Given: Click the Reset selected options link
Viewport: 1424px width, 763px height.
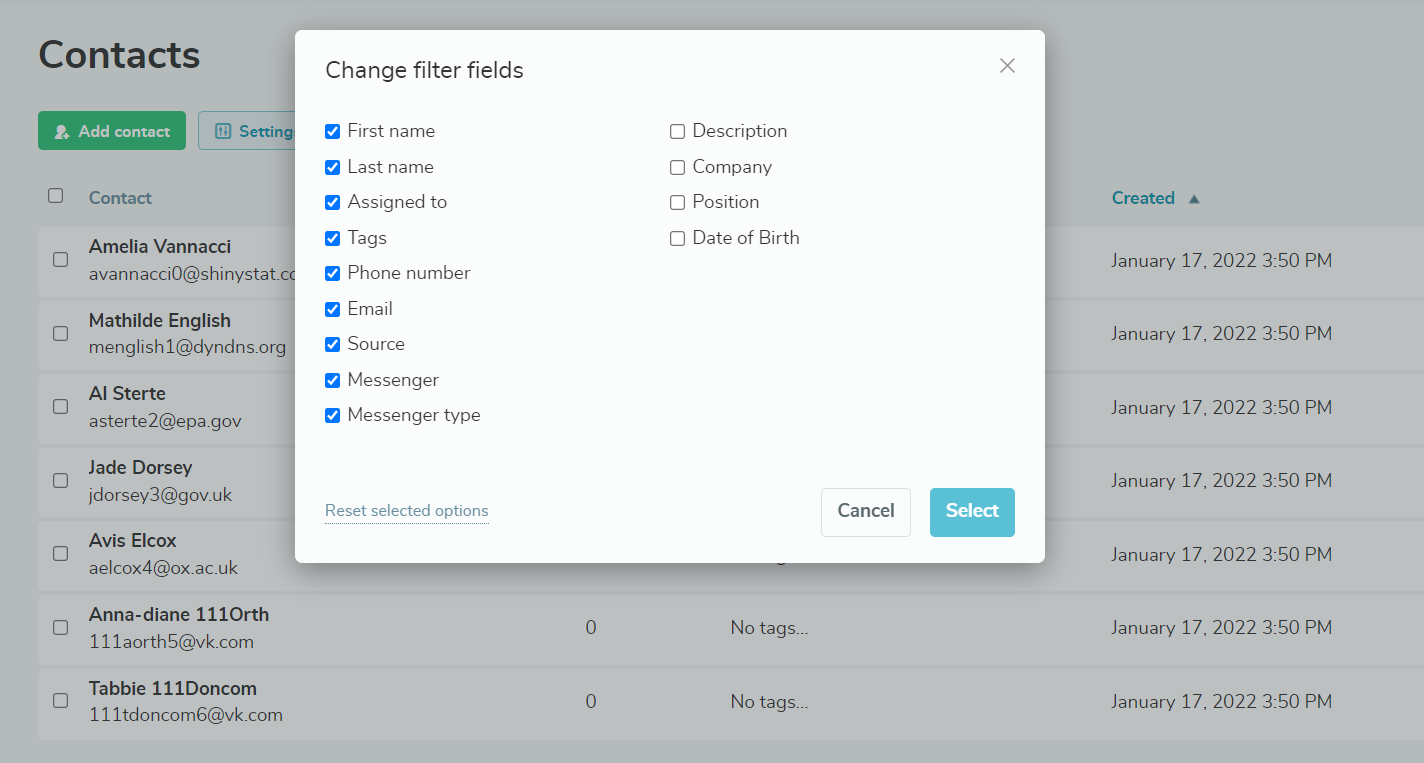Looking at the screenshot, I should [x=406, y=511].
